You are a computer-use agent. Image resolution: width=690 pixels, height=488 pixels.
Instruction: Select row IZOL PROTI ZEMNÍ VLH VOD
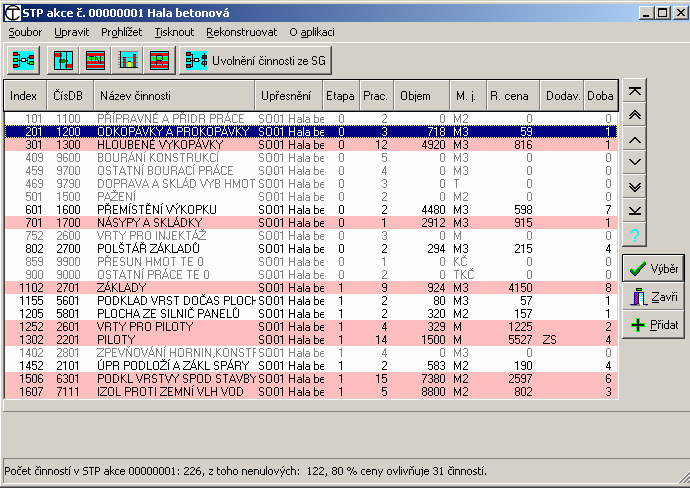tap(311, 392)
